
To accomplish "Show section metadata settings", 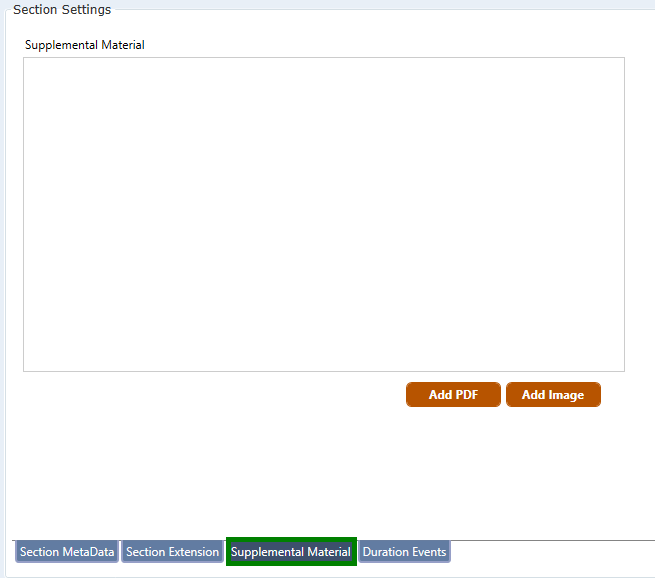I will (x=67, y=552).
